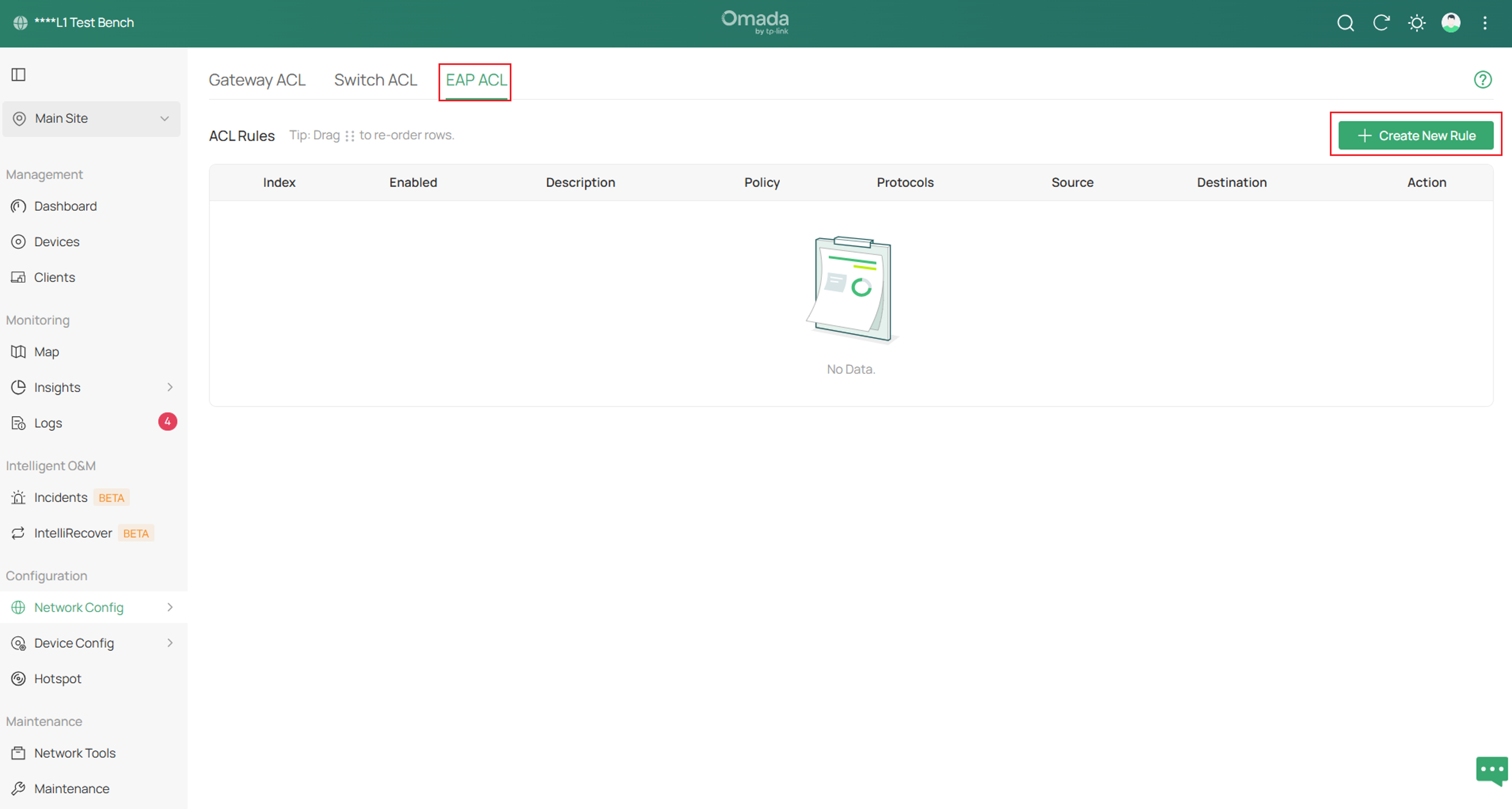
Task: Open the Maintenance page
Action: coord(71,789)
